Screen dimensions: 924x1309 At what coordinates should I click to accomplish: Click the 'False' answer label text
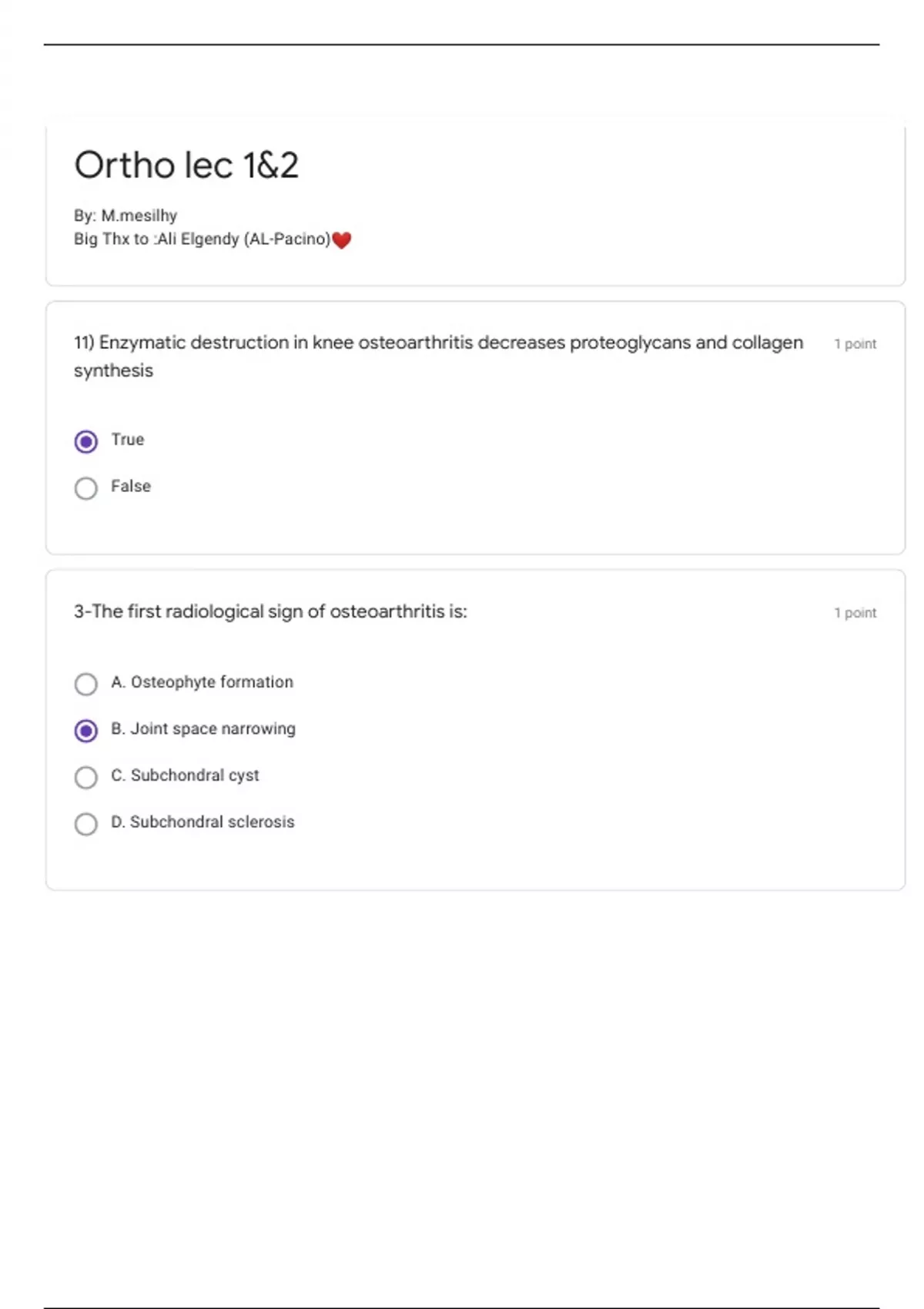[x=131, y=487]
